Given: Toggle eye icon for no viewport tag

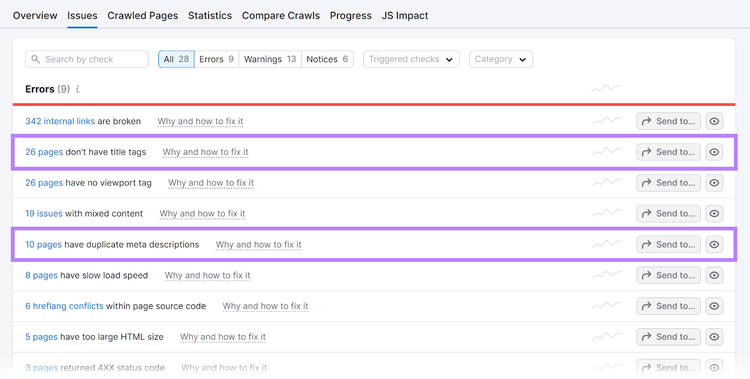Looking at the screenshot, I should point(714,183).
